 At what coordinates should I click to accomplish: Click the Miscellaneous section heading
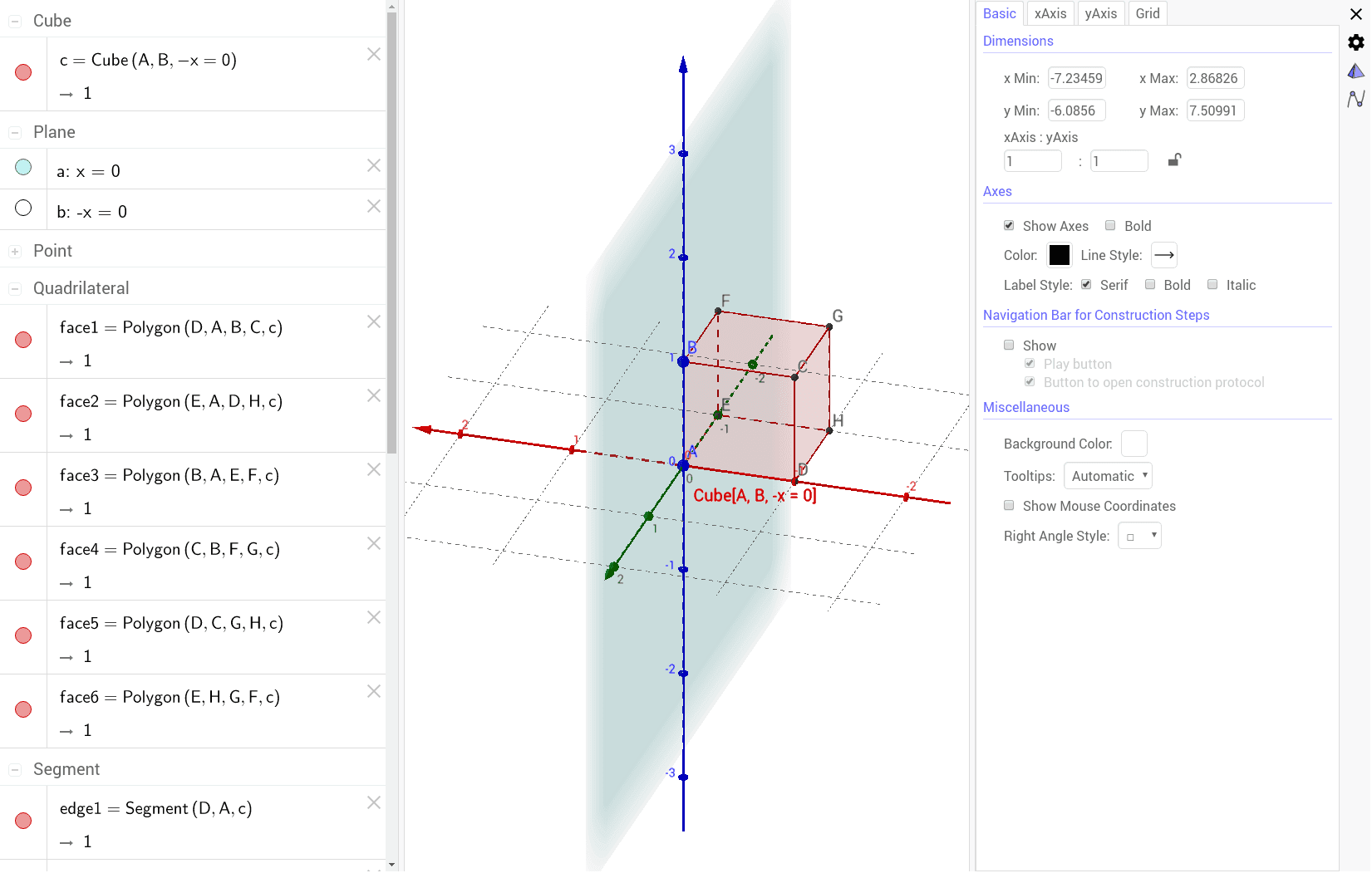(1026, 407)
